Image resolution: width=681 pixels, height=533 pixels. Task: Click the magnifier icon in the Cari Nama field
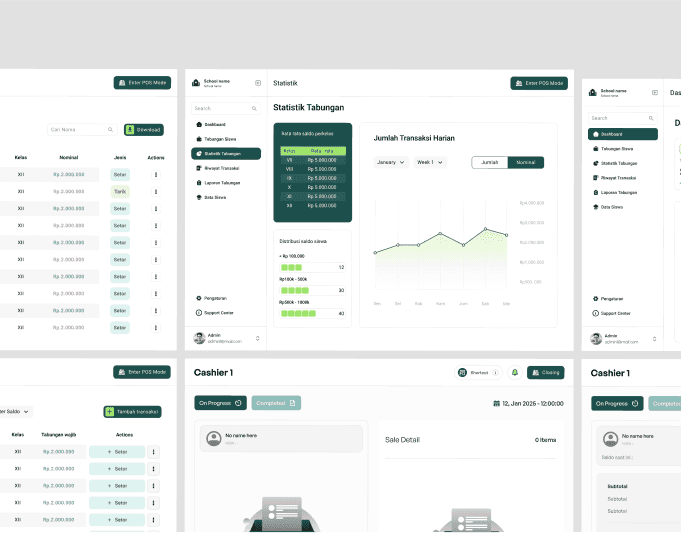click(x=110, y=129)
